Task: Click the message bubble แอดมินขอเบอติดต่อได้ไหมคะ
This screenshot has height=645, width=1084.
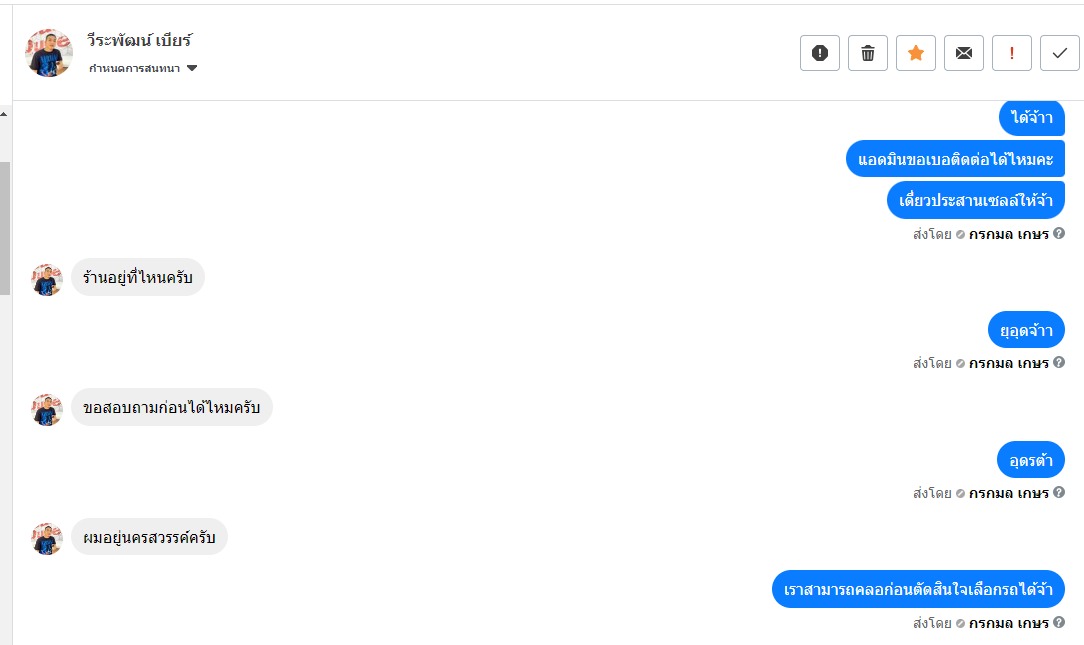Action: pos(955,159)
